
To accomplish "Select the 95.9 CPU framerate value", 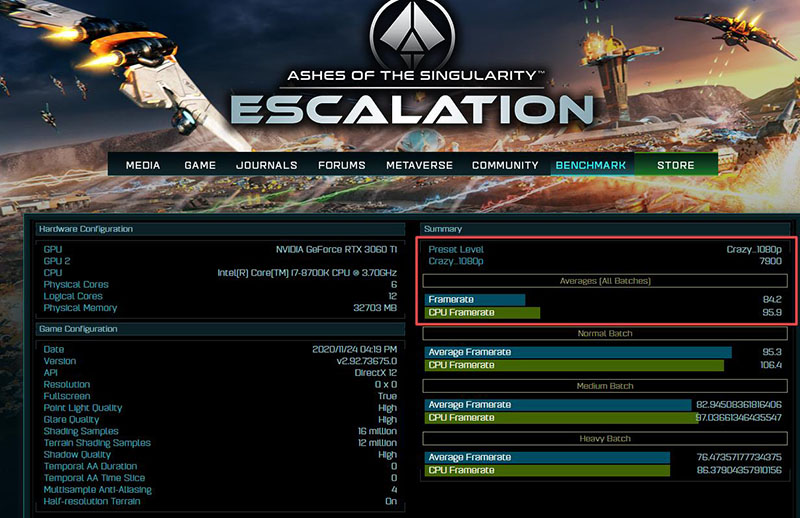I will tap(772, 312).
